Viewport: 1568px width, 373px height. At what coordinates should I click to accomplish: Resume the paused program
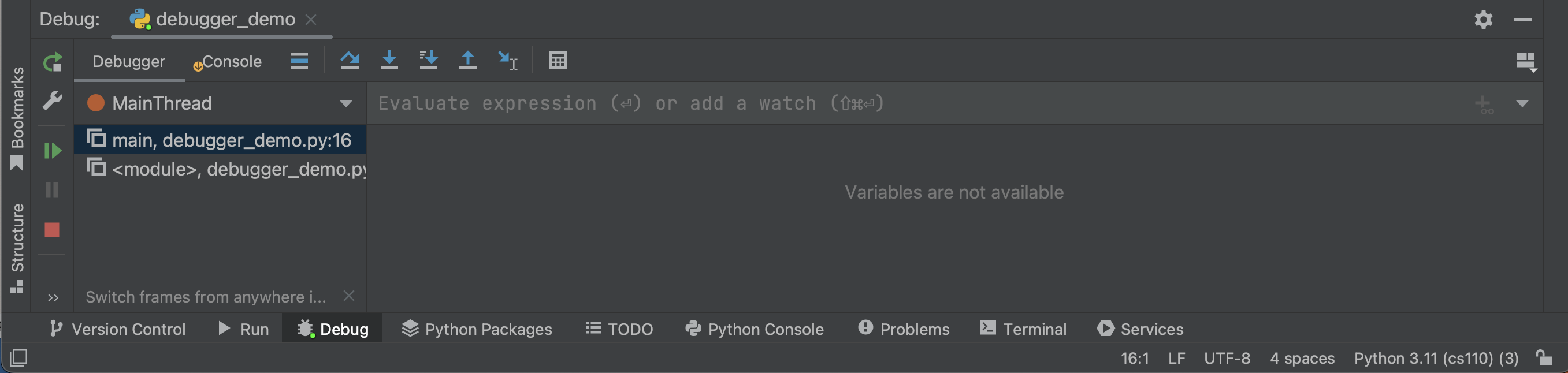(x=53, y=150)
